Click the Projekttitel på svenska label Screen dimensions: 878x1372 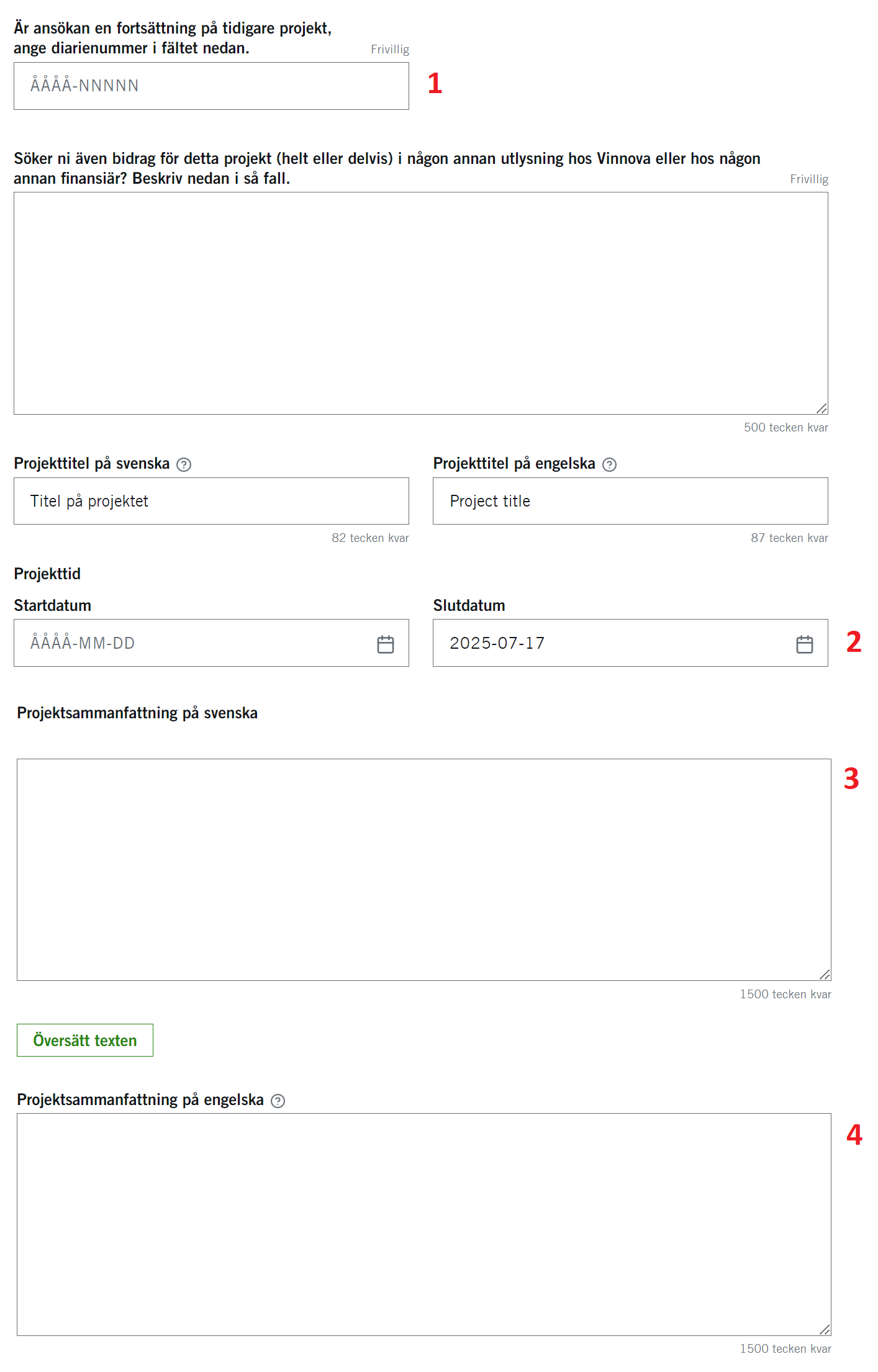pyautogui.click(x=92, y=464)
